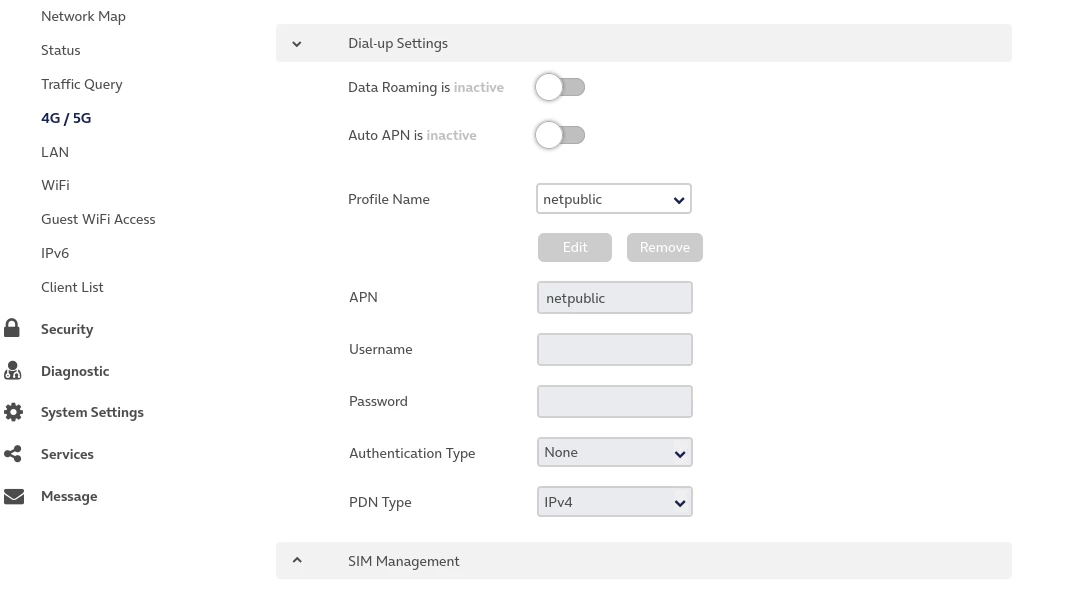Image resolution: width=1068 pixels, height=614 pixels.
Task: Click the Security padlock icon
Action: click(x=12, y=328)
